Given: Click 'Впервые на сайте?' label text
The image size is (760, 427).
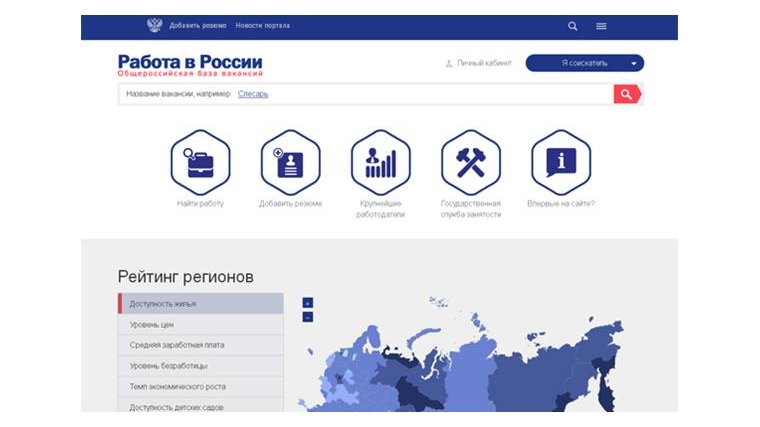Looking at the screenshot, I should 561,204.
